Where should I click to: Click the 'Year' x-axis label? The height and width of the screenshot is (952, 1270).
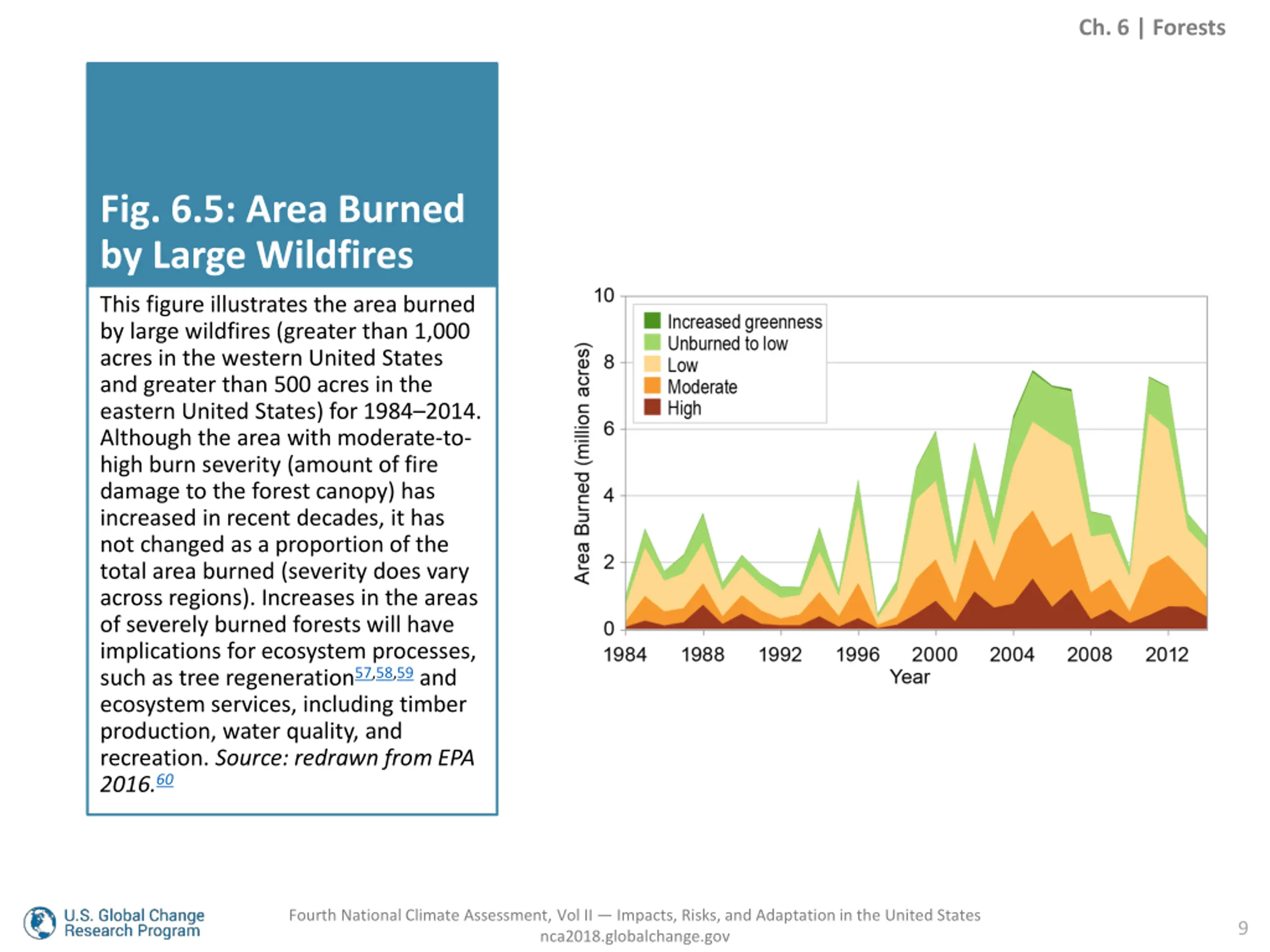[x=909, y=677]
